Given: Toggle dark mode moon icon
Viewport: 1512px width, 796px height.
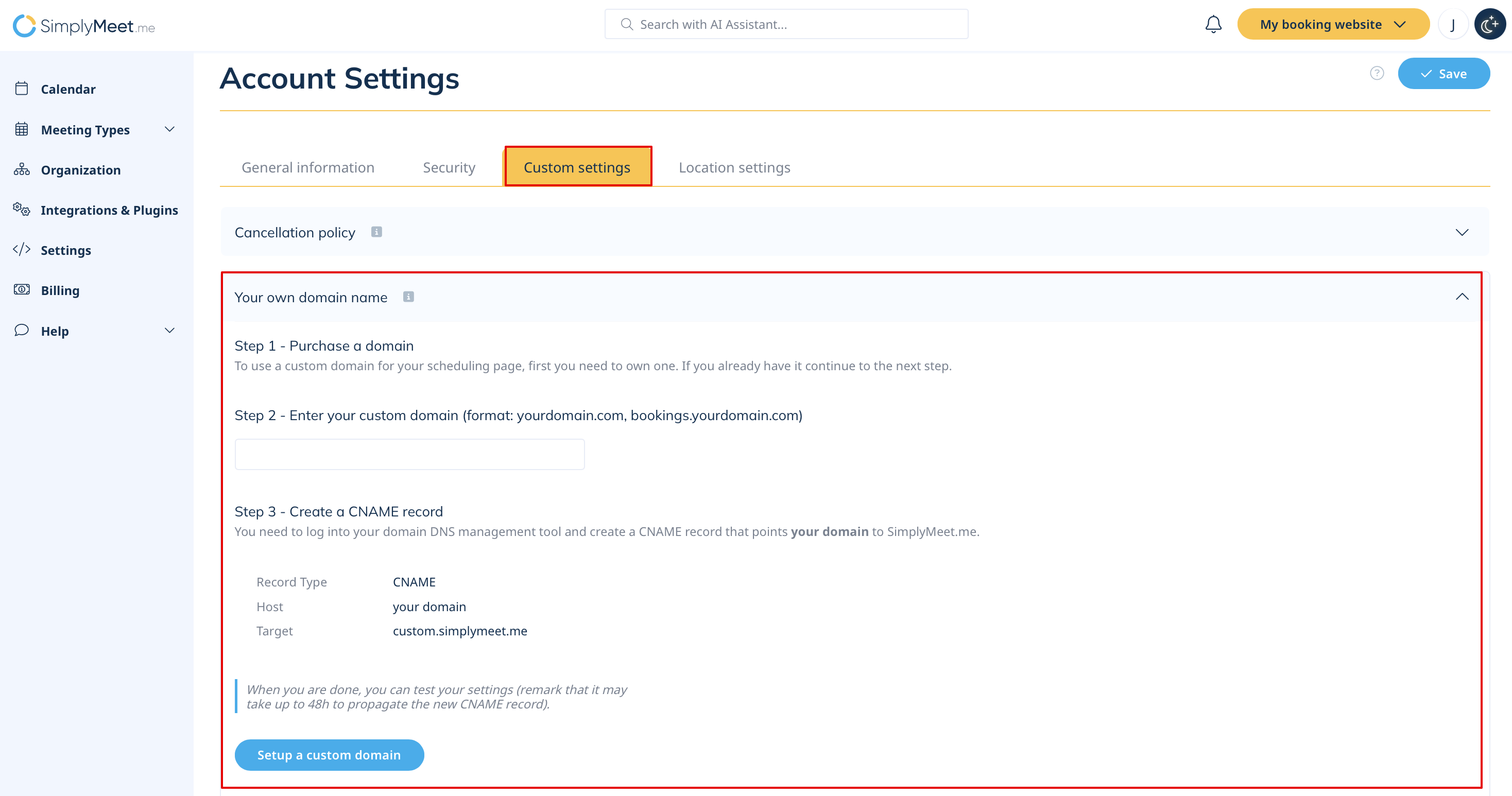Looking at the screenshot, I should pyautogui.click(x=1489, y=25).
